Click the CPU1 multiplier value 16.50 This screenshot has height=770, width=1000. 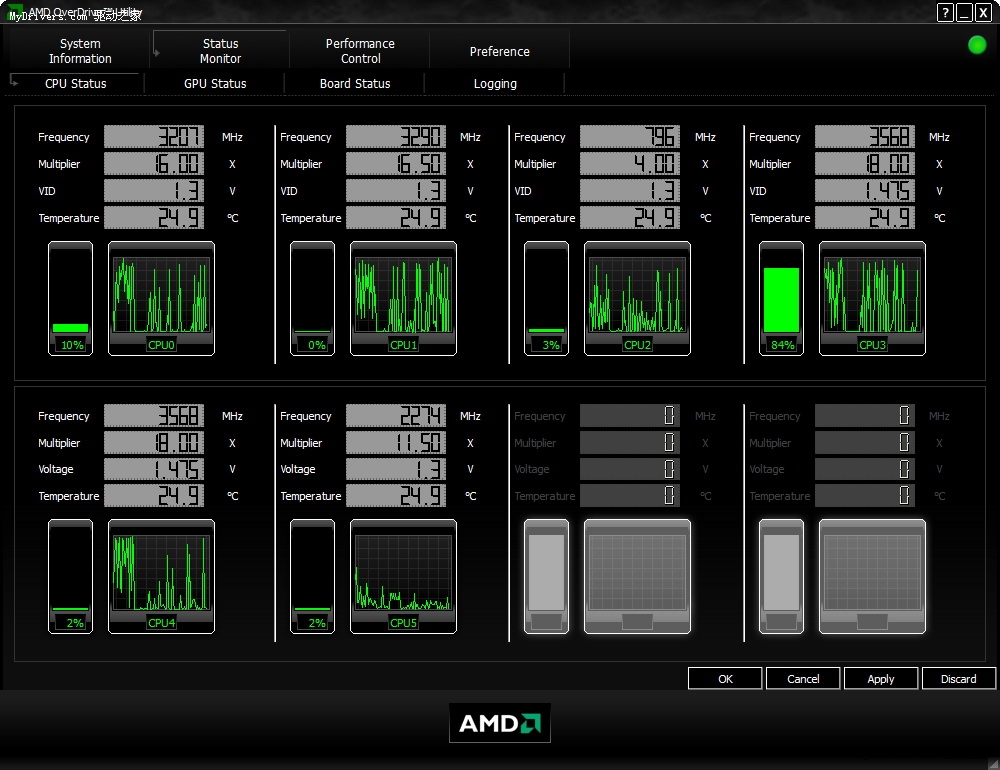[x=395, y=163]
